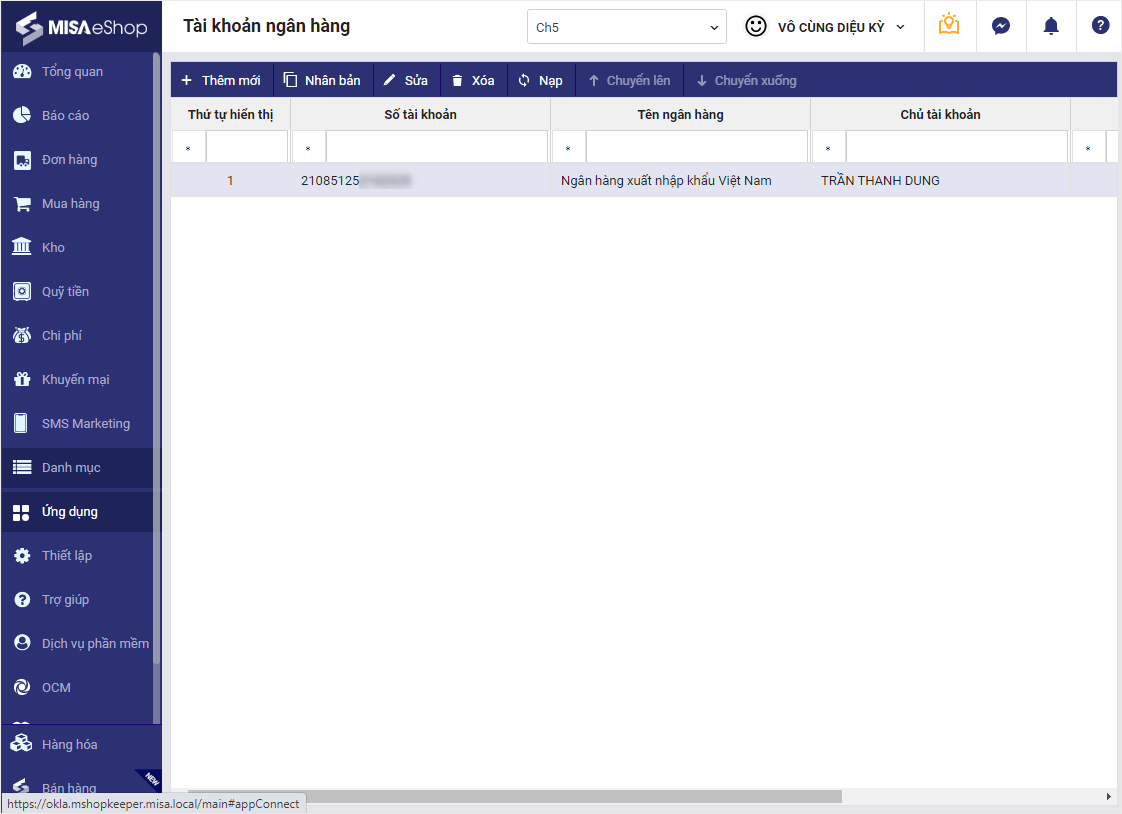This screenshot has width=1122, height=814.
Task: Click Thêm mới to add bank account
Action: click(x=221, y=80)
